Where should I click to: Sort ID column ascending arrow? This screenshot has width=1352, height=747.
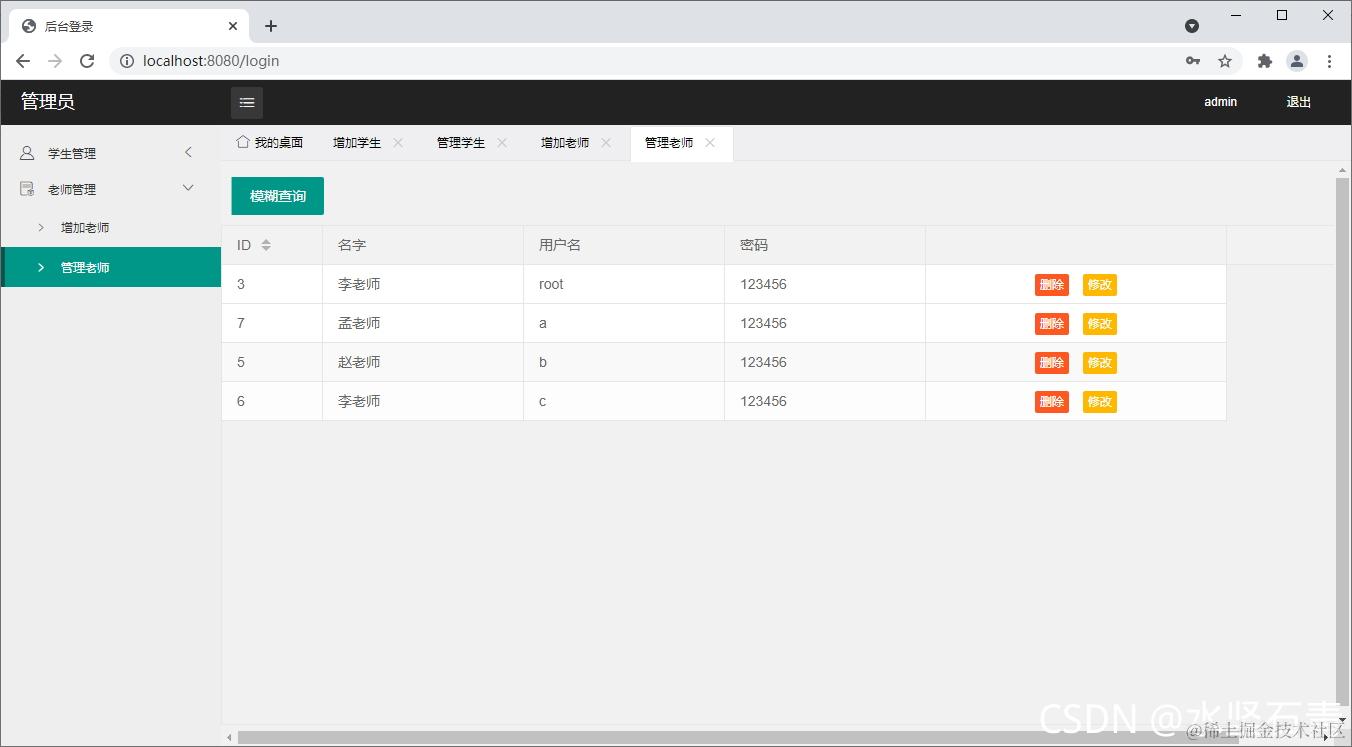(x=266, y=241)
